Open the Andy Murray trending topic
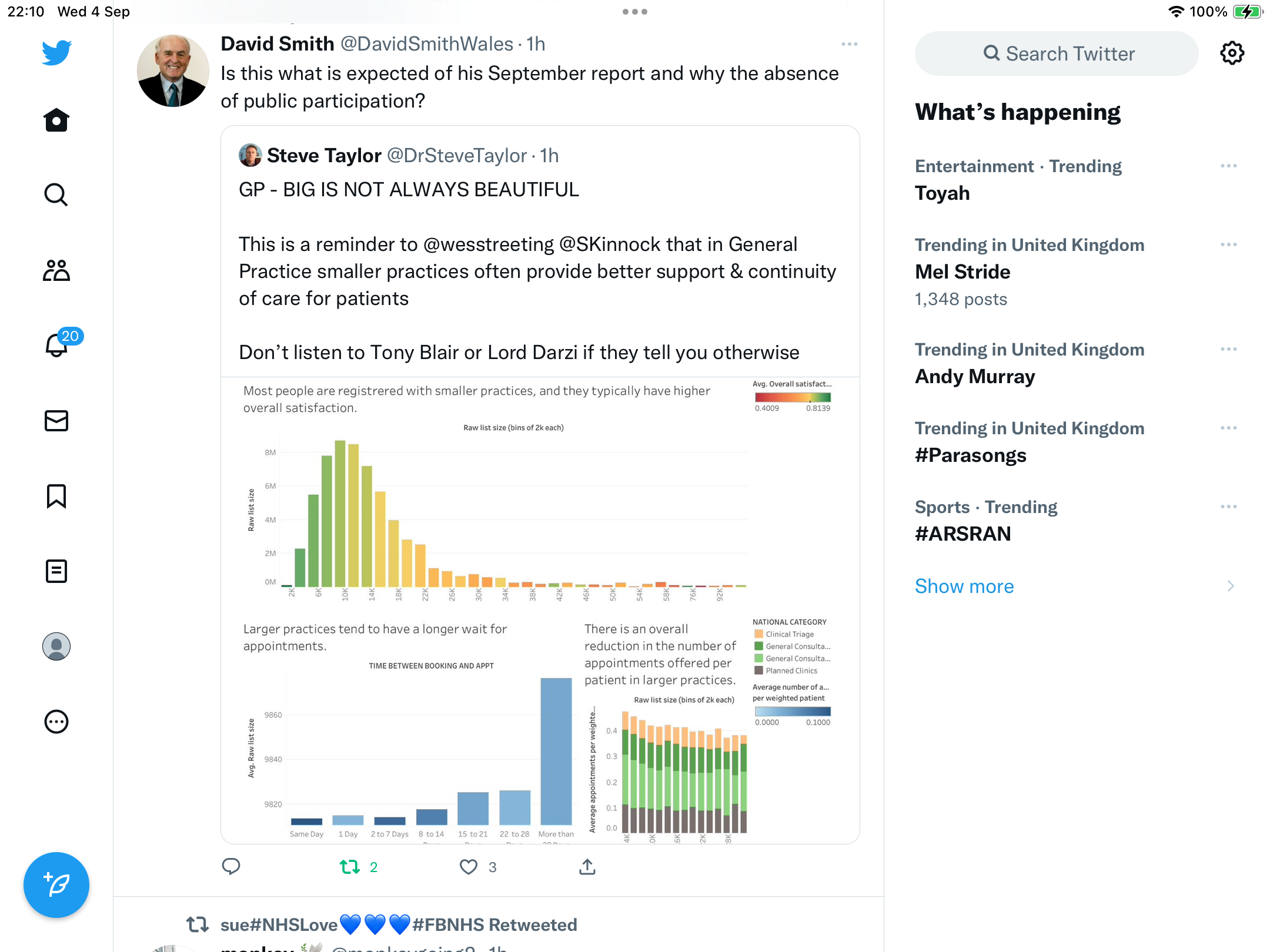This screenshot has height=952, width=1270. pos(975,376)
